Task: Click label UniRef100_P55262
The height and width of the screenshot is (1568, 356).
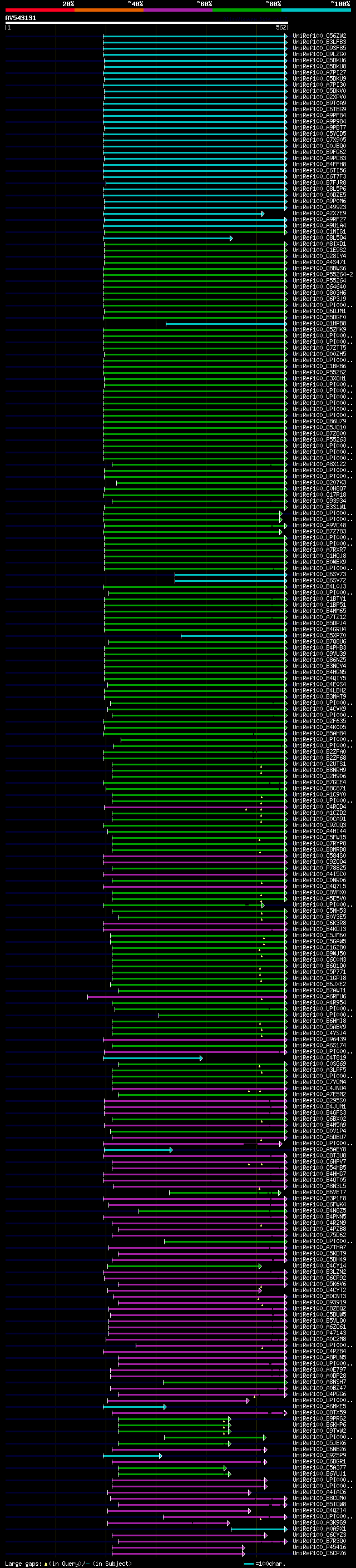Action: [x=319, y=373]
